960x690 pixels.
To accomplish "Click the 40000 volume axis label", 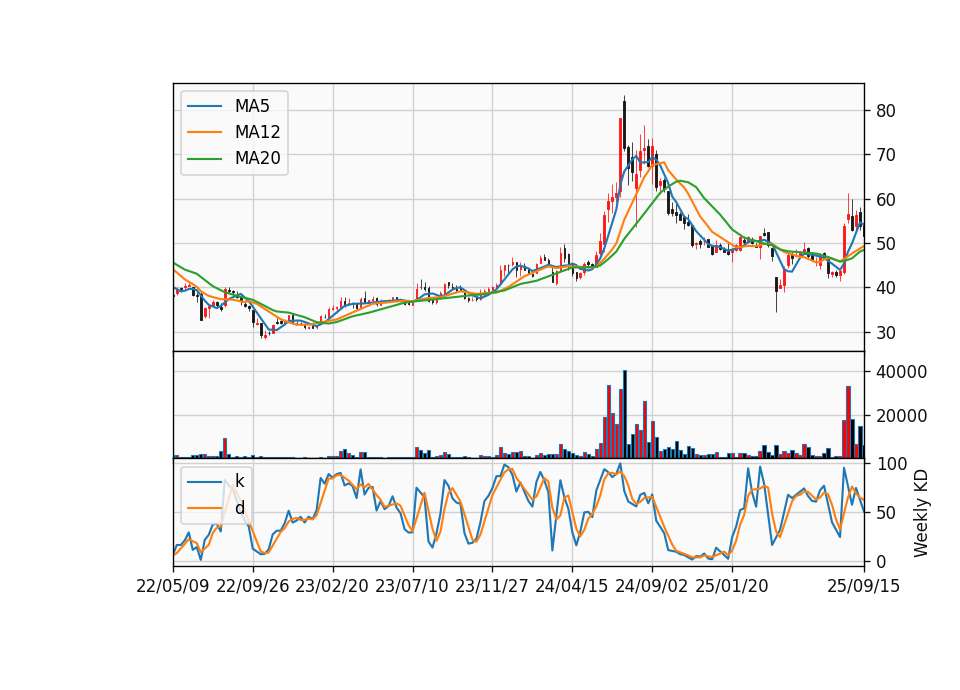I will coord(901,372).
